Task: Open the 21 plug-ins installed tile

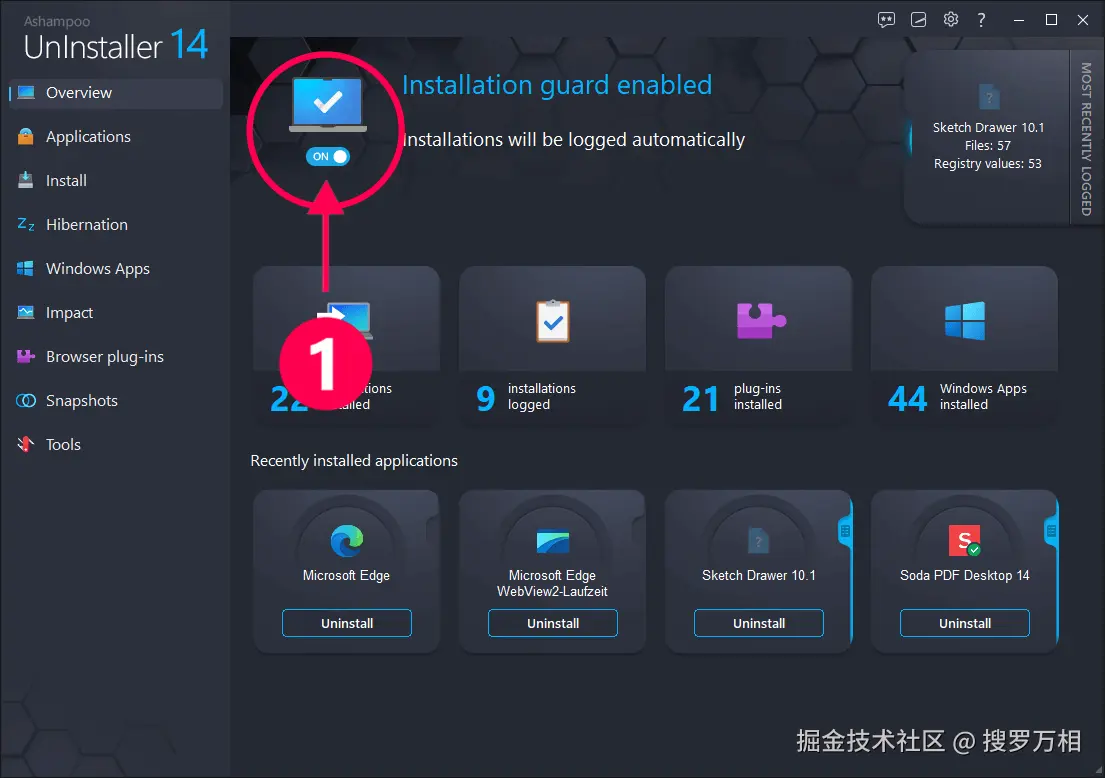Action: (758, 346)
